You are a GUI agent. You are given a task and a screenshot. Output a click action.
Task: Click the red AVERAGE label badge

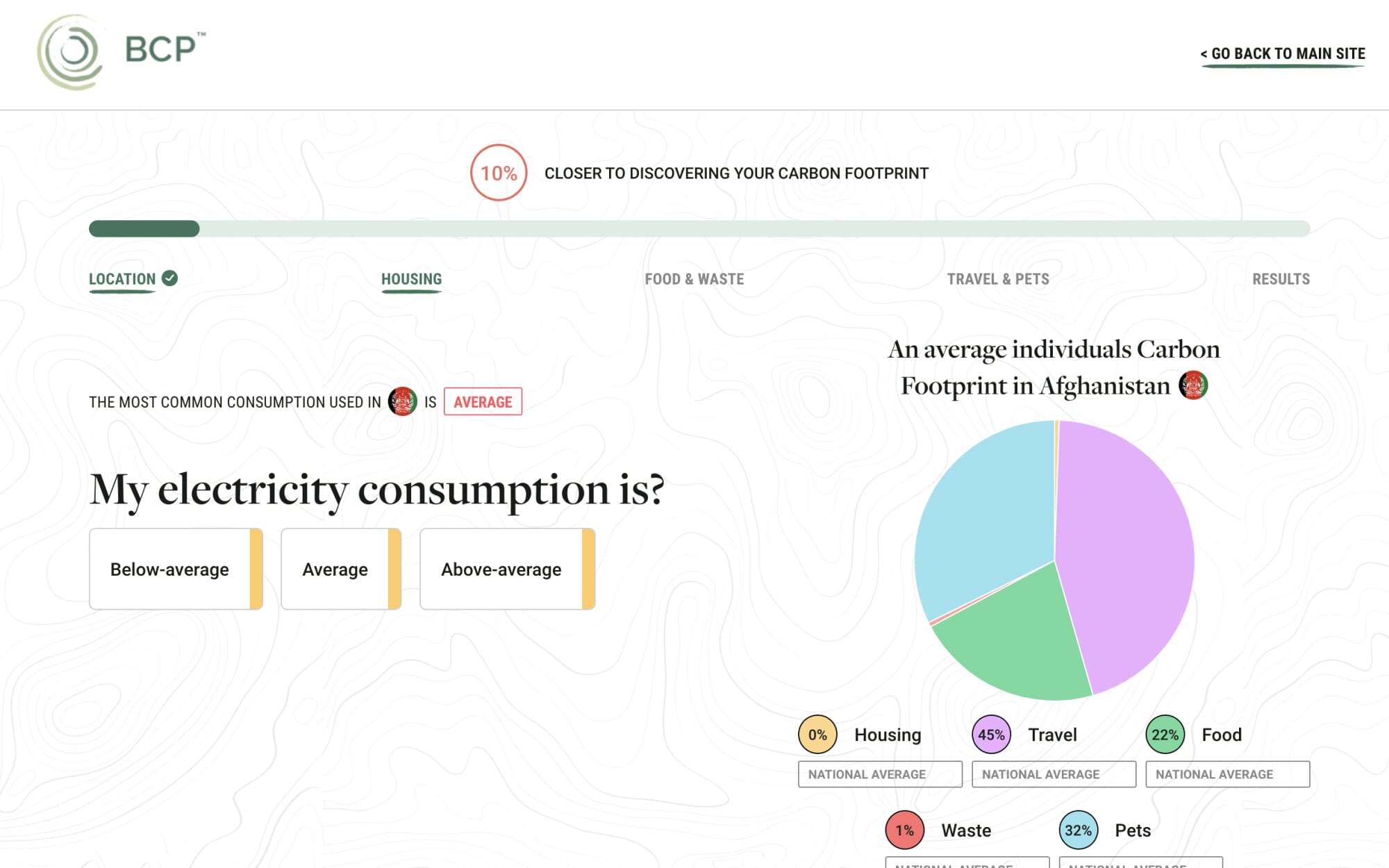[x=483, y=402]
